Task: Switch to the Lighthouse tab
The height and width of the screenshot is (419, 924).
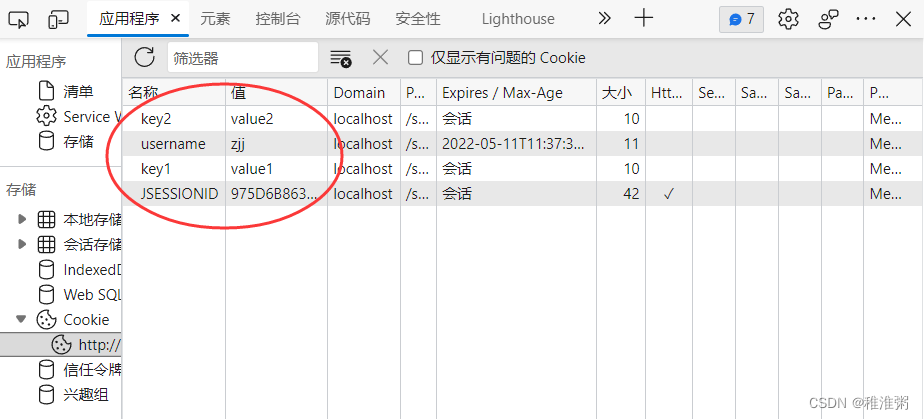Action: [518, 19]
